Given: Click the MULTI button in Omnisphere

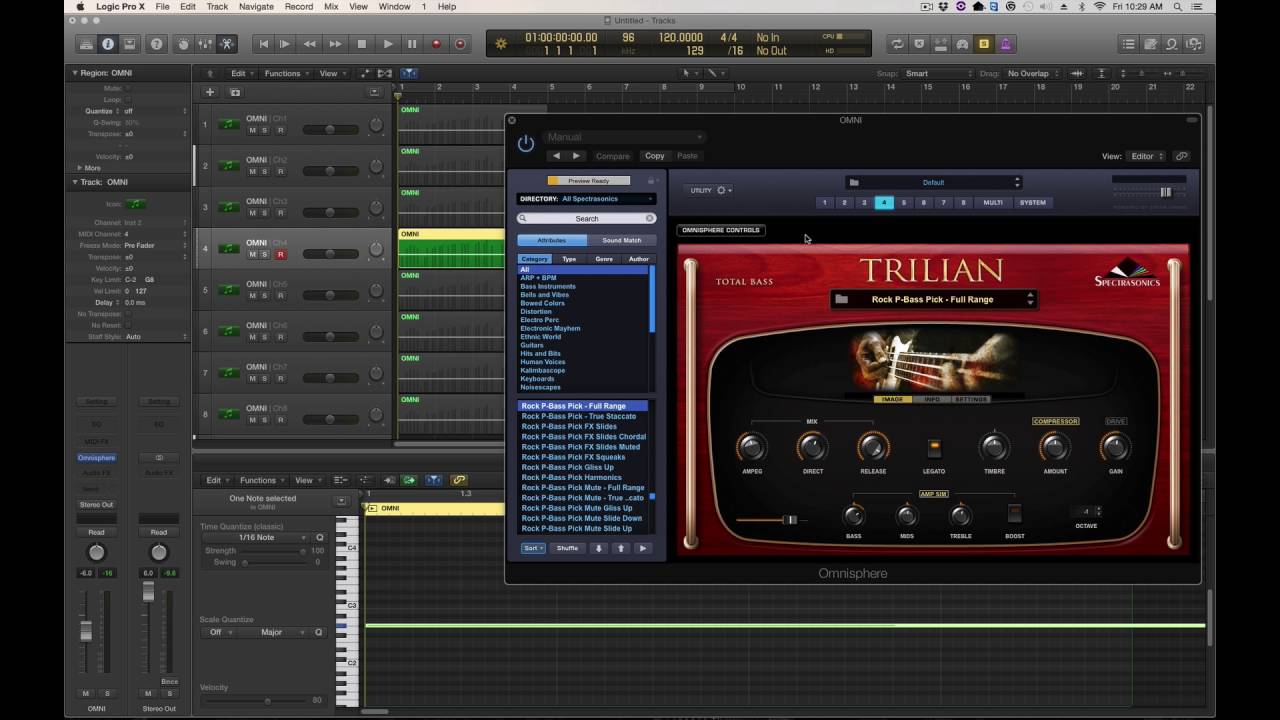Looking at the screenshot, I should click(x=992, y=202).
